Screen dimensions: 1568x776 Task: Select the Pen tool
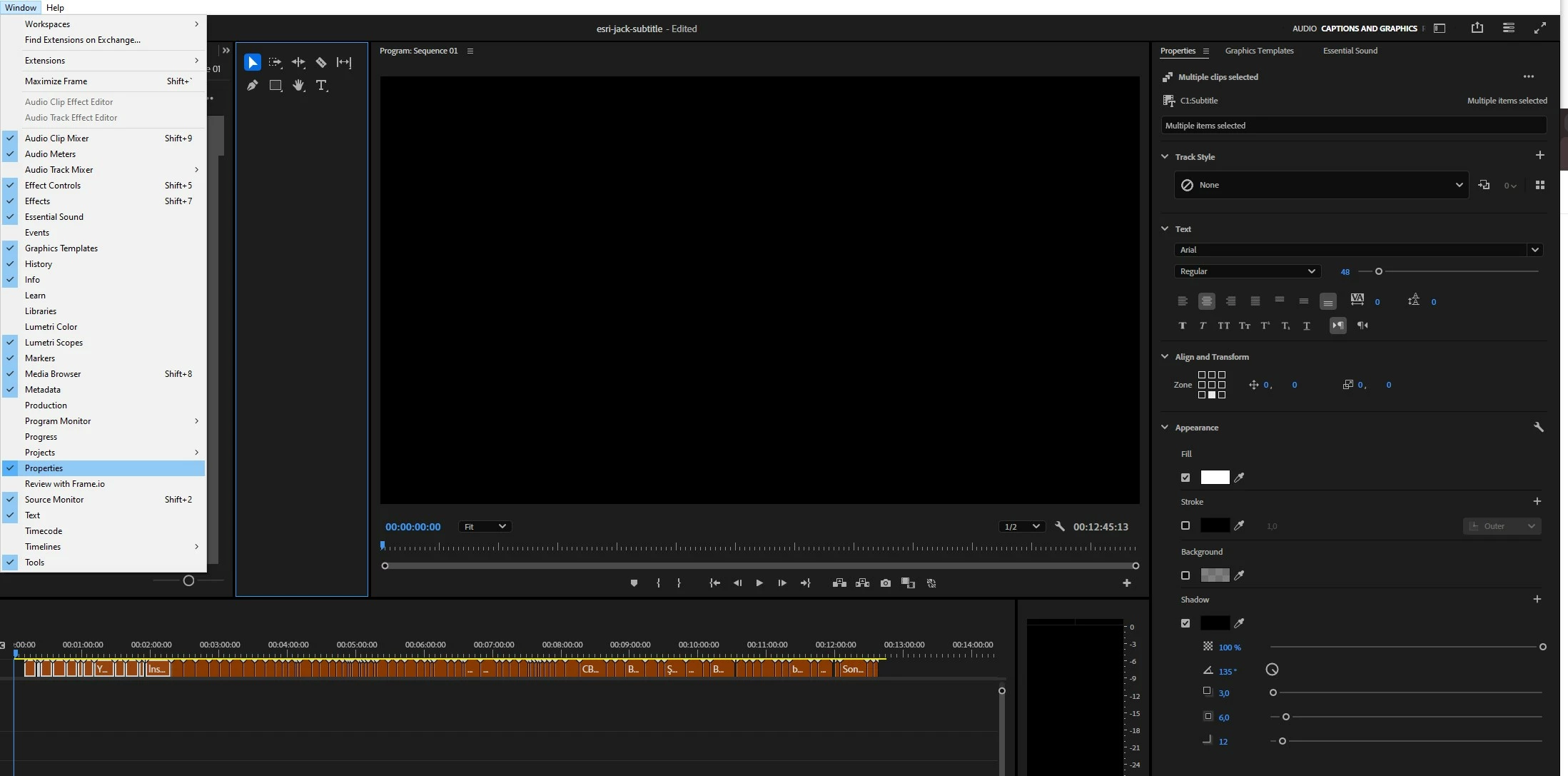252,86
